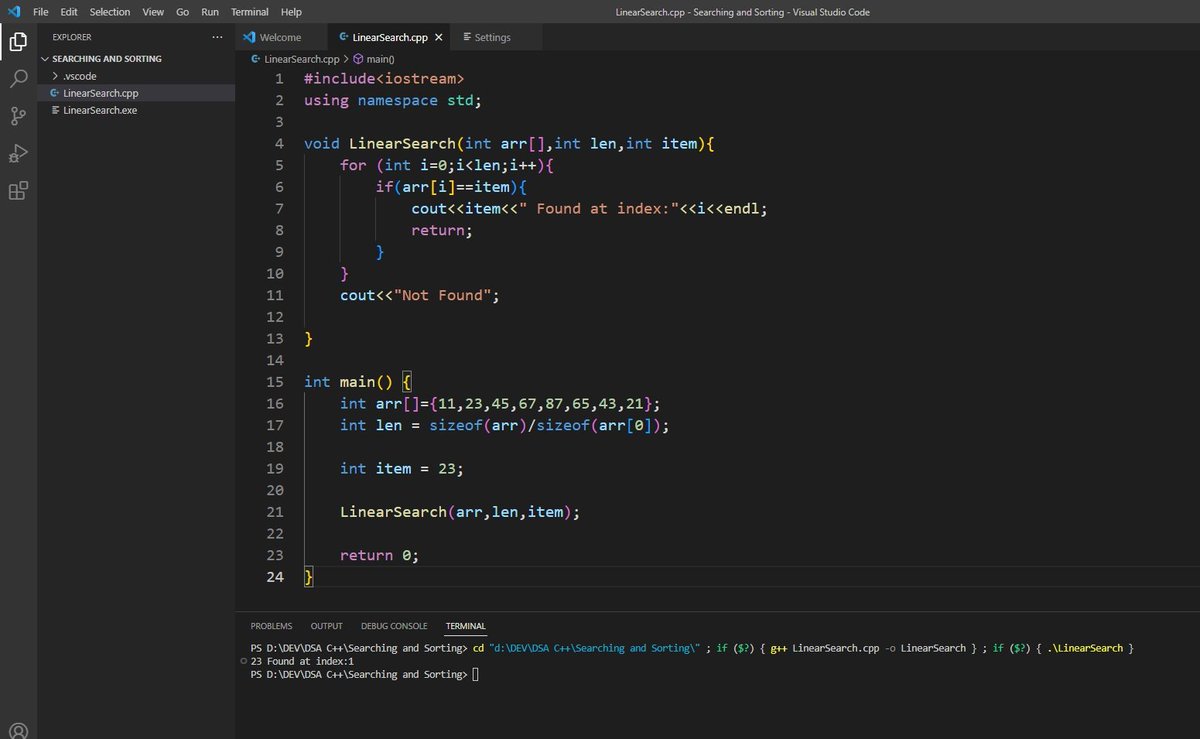Click the C++ file icon on LinearSearch.cpp tab
This screenshot has height=739, width=1200.
pos(344,37)
